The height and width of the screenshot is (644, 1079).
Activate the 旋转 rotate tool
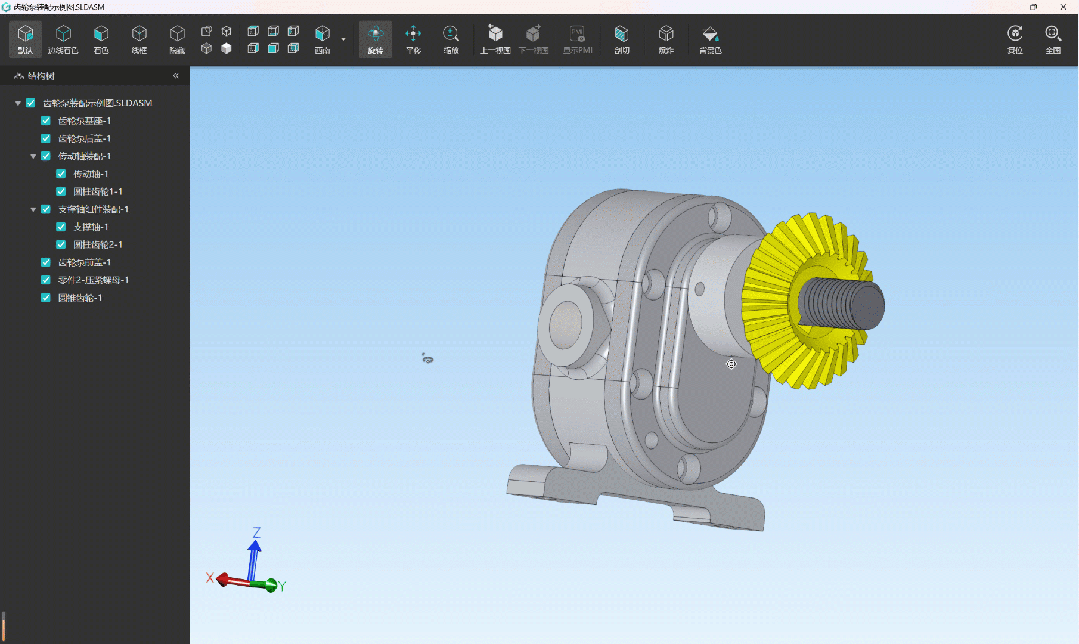coord(375,39)
